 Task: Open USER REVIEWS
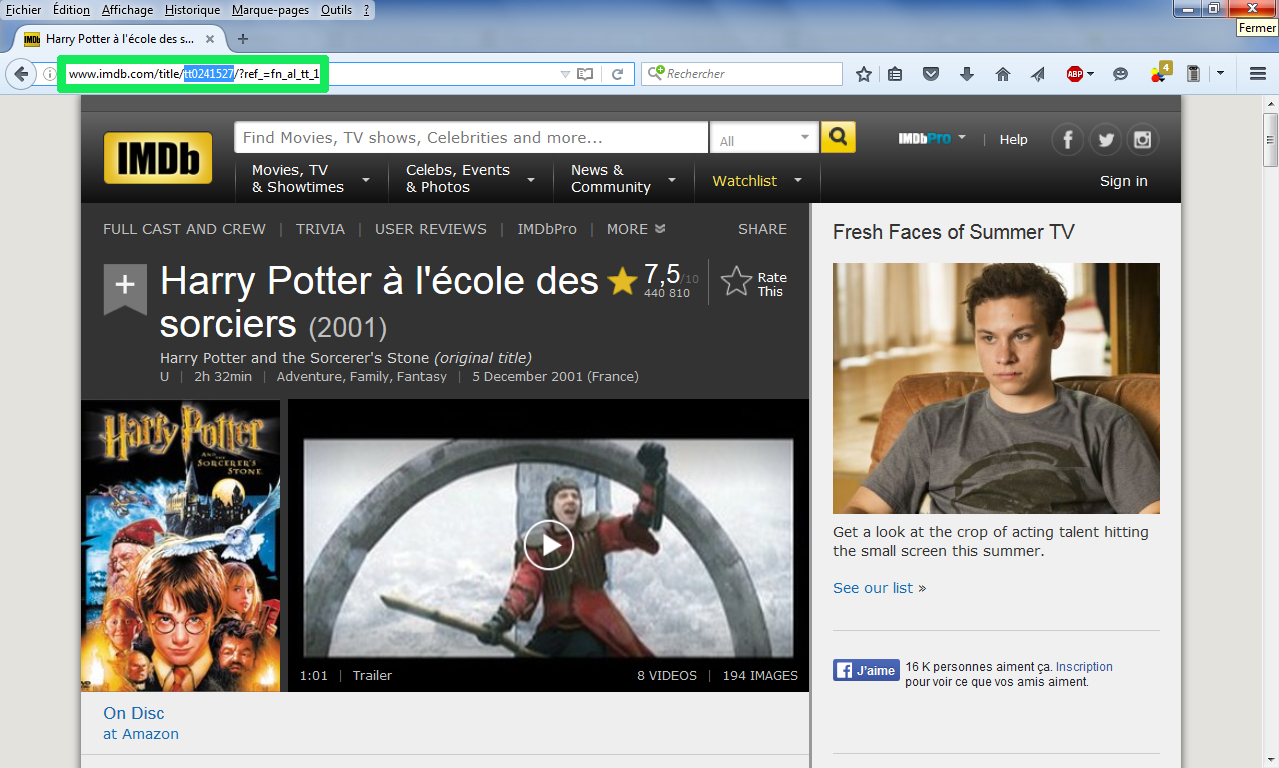tap(431, 229)
